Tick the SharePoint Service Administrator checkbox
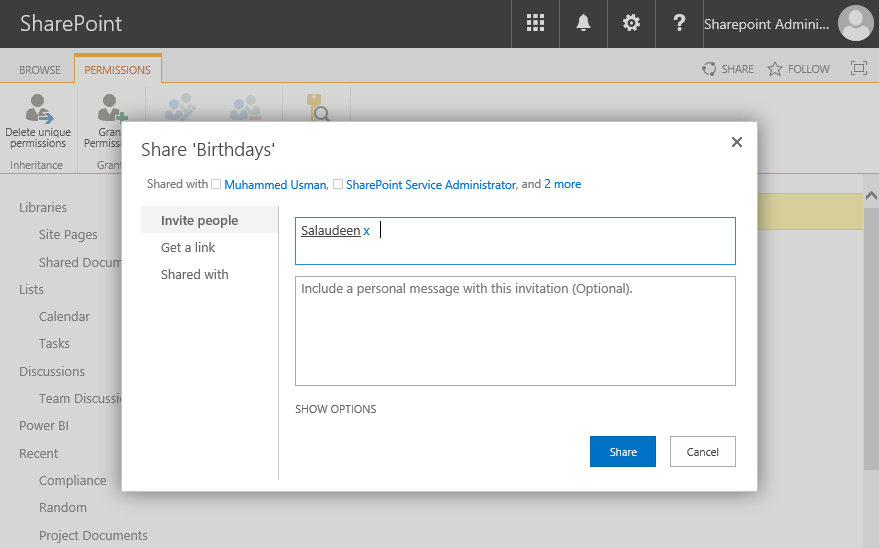This screenshot has width=879, height=548. 337,184
